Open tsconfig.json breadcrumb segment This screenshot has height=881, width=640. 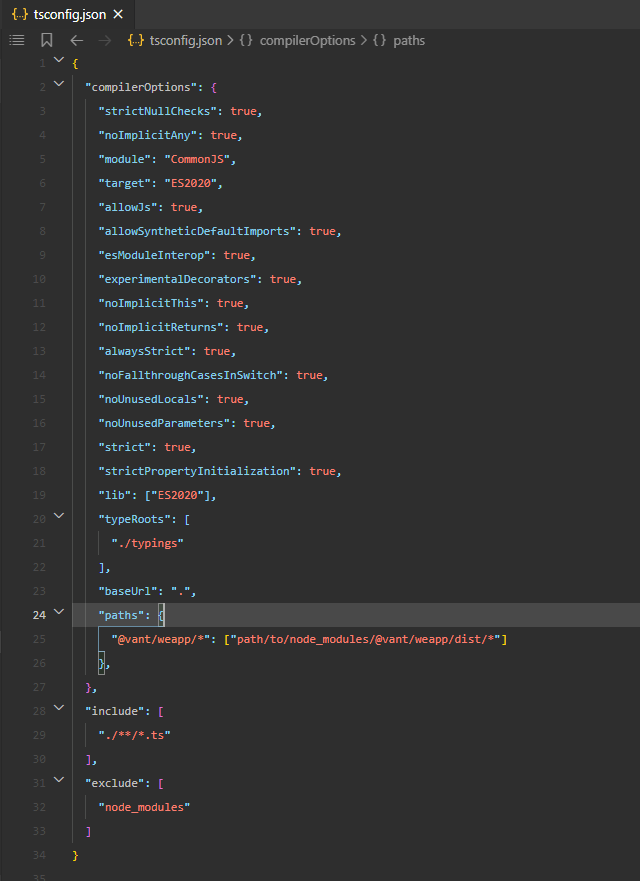tap(185, 40)
